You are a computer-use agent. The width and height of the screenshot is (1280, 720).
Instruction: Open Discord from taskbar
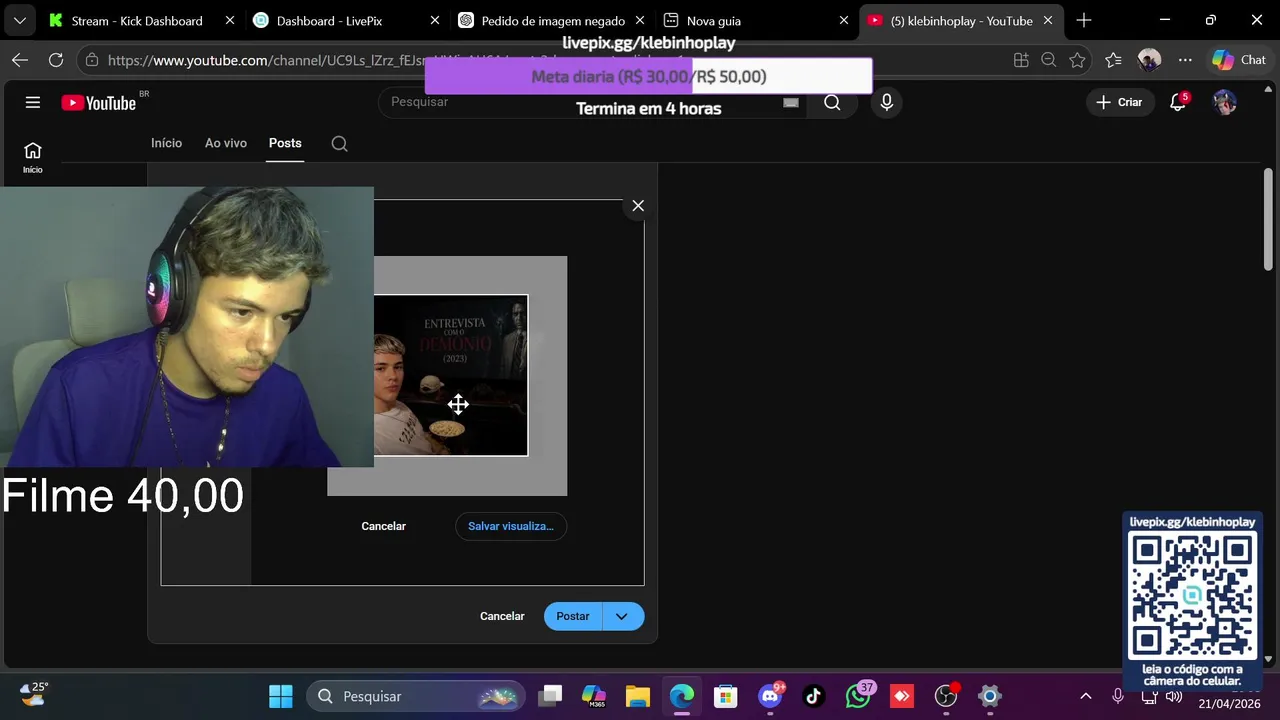(x=770, y=696)
